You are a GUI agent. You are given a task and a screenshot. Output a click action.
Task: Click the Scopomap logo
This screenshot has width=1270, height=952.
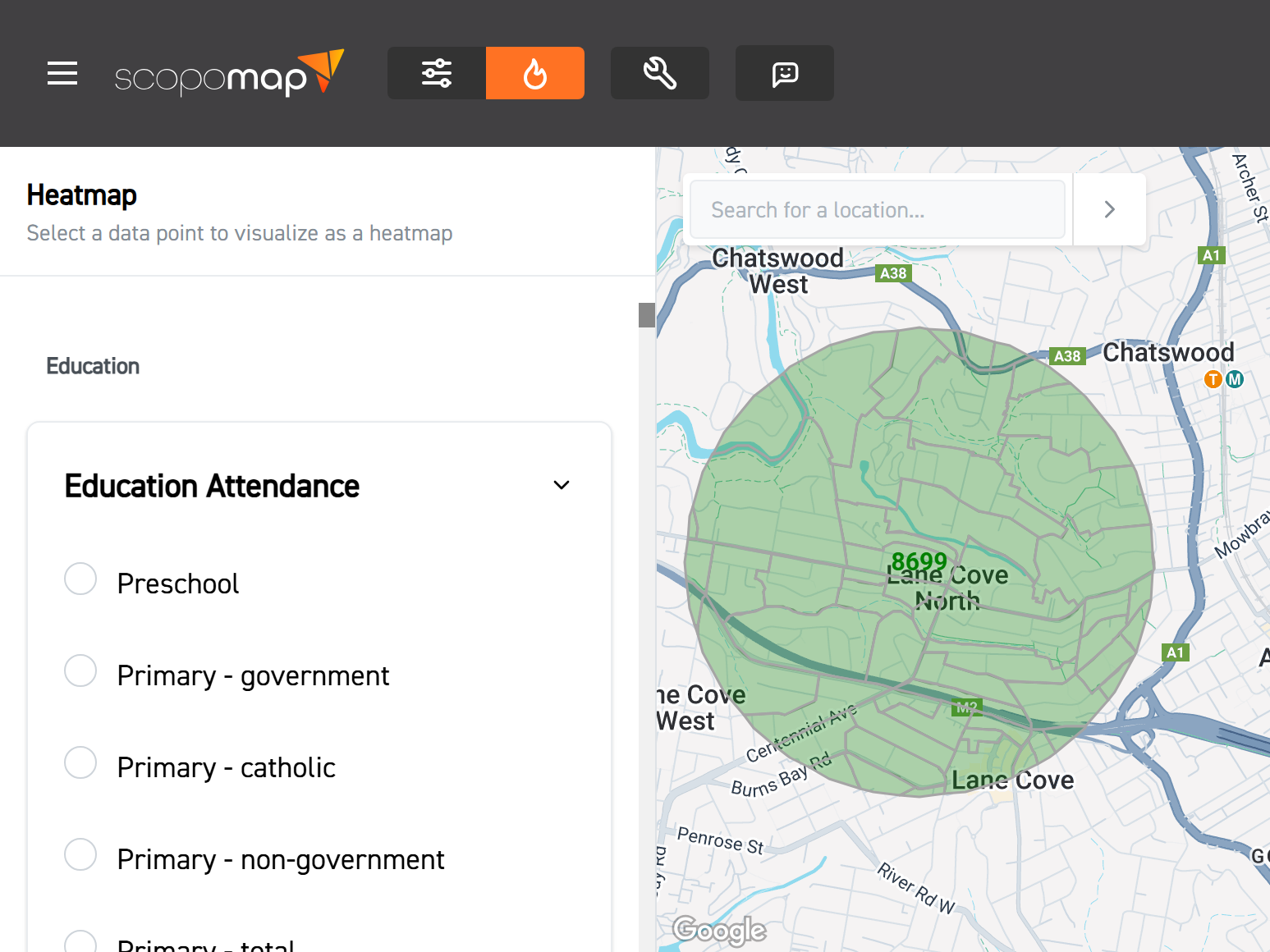228,74
